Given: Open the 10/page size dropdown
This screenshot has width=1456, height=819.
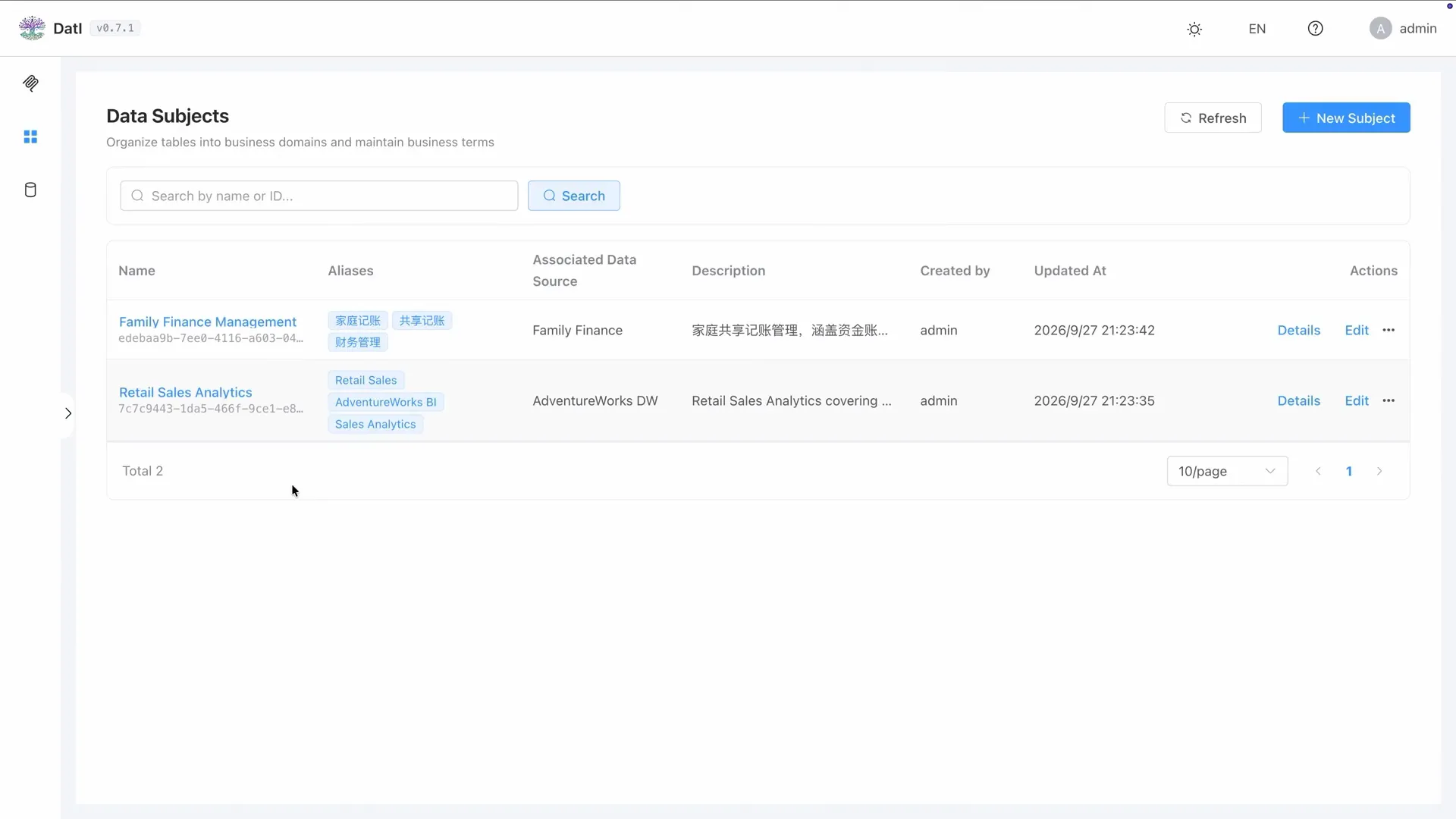Looking at the screenshot, I should point(1227,471).
